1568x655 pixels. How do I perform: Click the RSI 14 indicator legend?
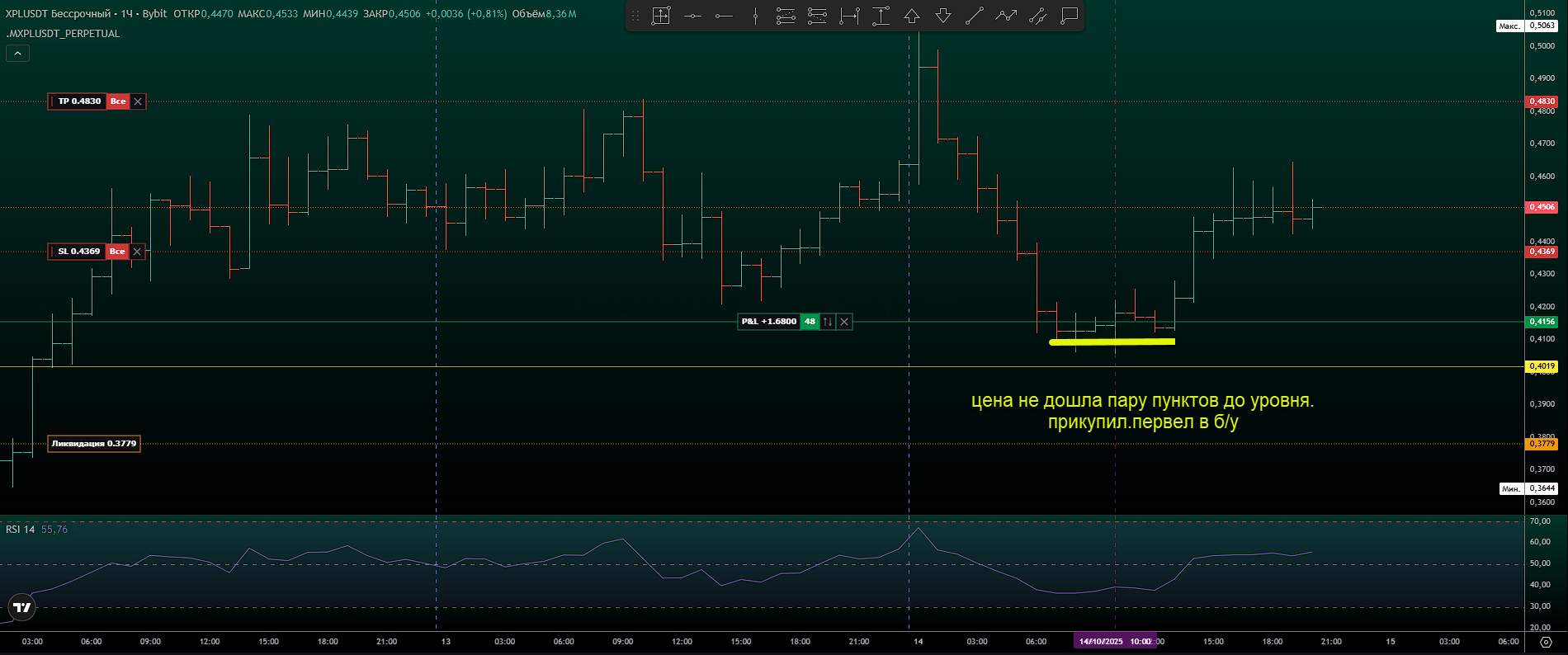[20, 530]
